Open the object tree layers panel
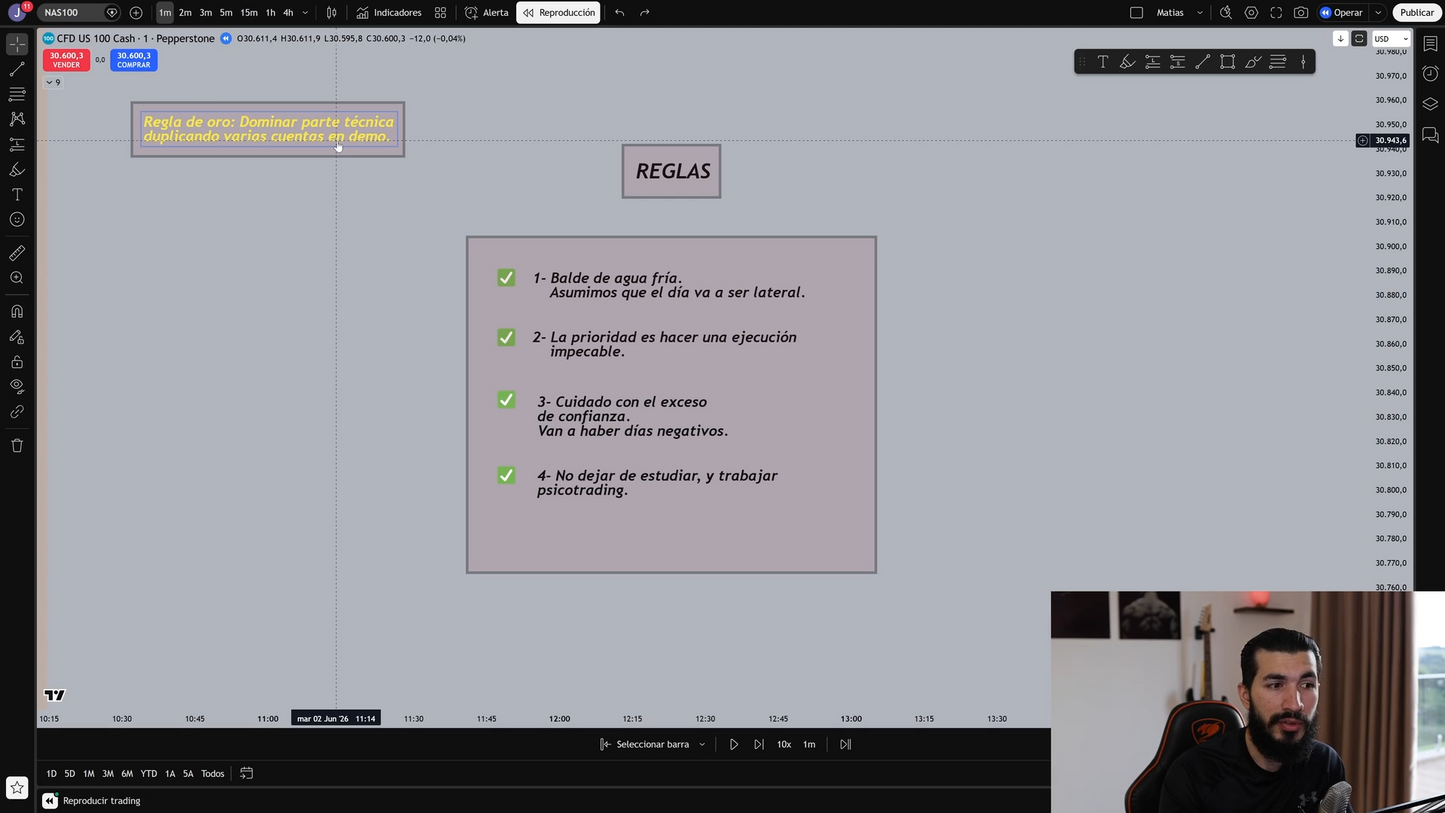This screenshot has height=813, width=1445. (1430, 105)
